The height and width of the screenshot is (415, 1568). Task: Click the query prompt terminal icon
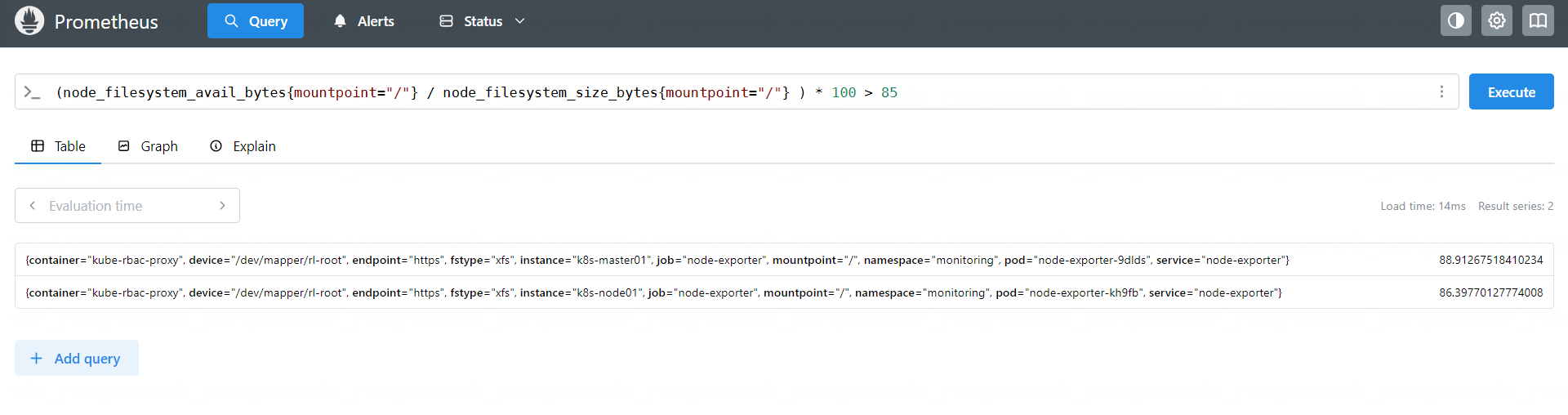pyautogui.click(x=32, y=92)
